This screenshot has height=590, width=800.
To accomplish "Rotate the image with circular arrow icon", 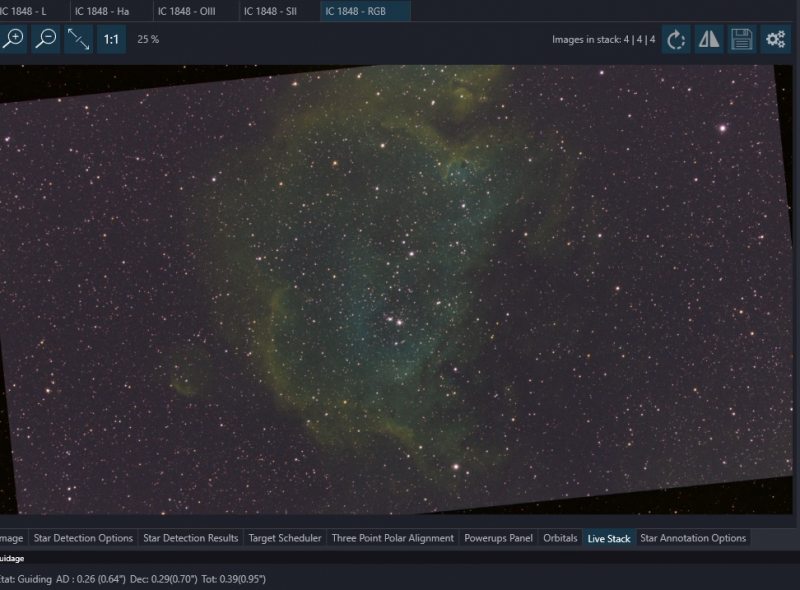I will [676, 39].
